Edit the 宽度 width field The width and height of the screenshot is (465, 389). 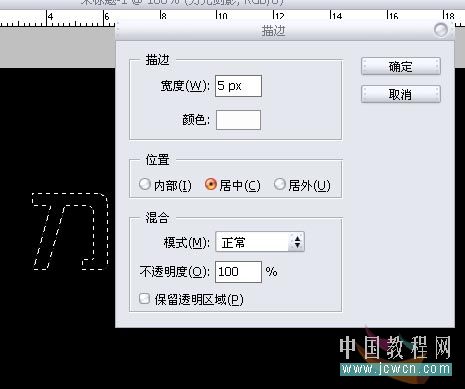coord(238,86)
